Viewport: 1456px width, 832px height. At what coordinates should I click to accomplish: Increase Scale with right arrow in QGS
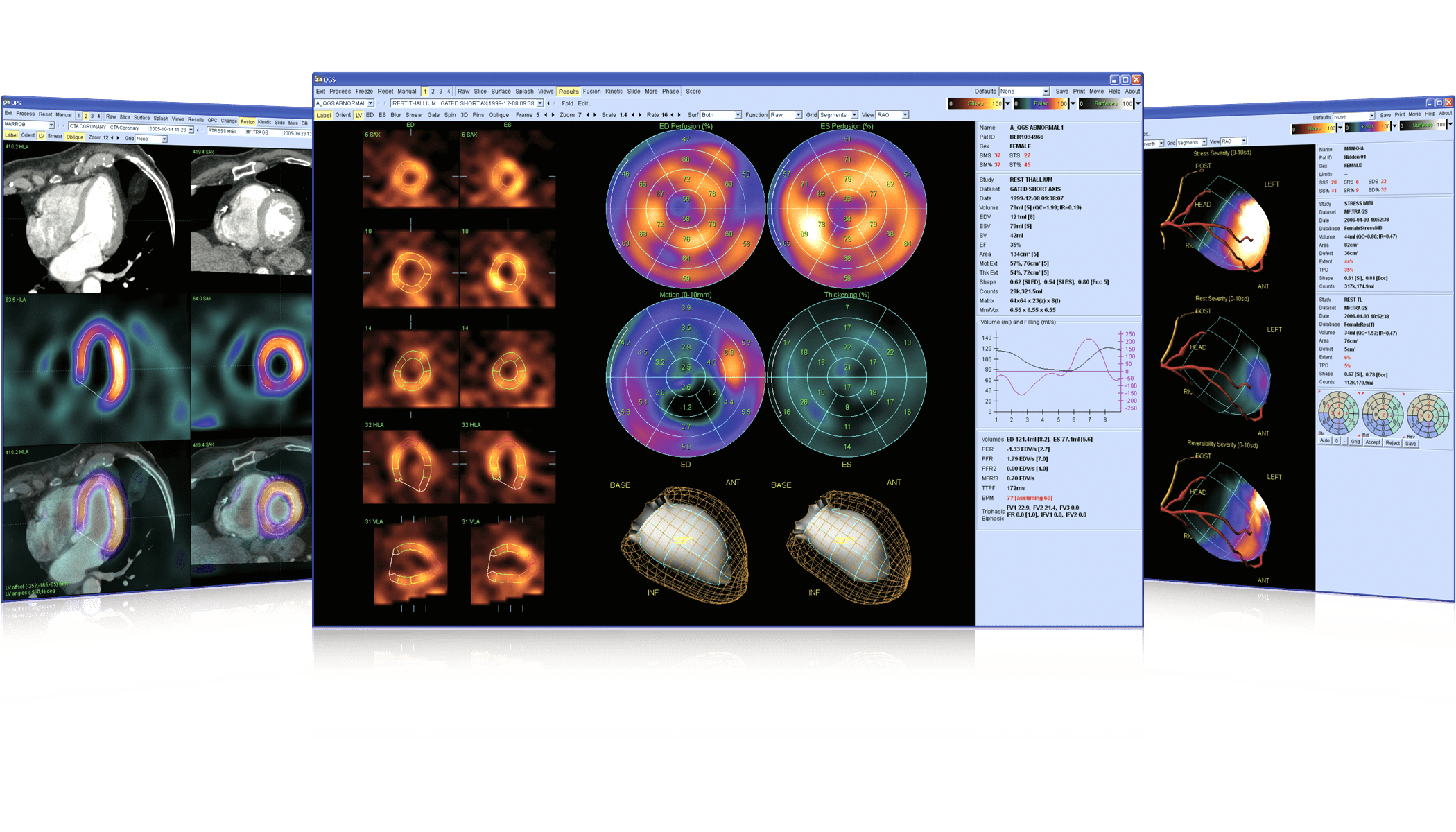(640, 115)
